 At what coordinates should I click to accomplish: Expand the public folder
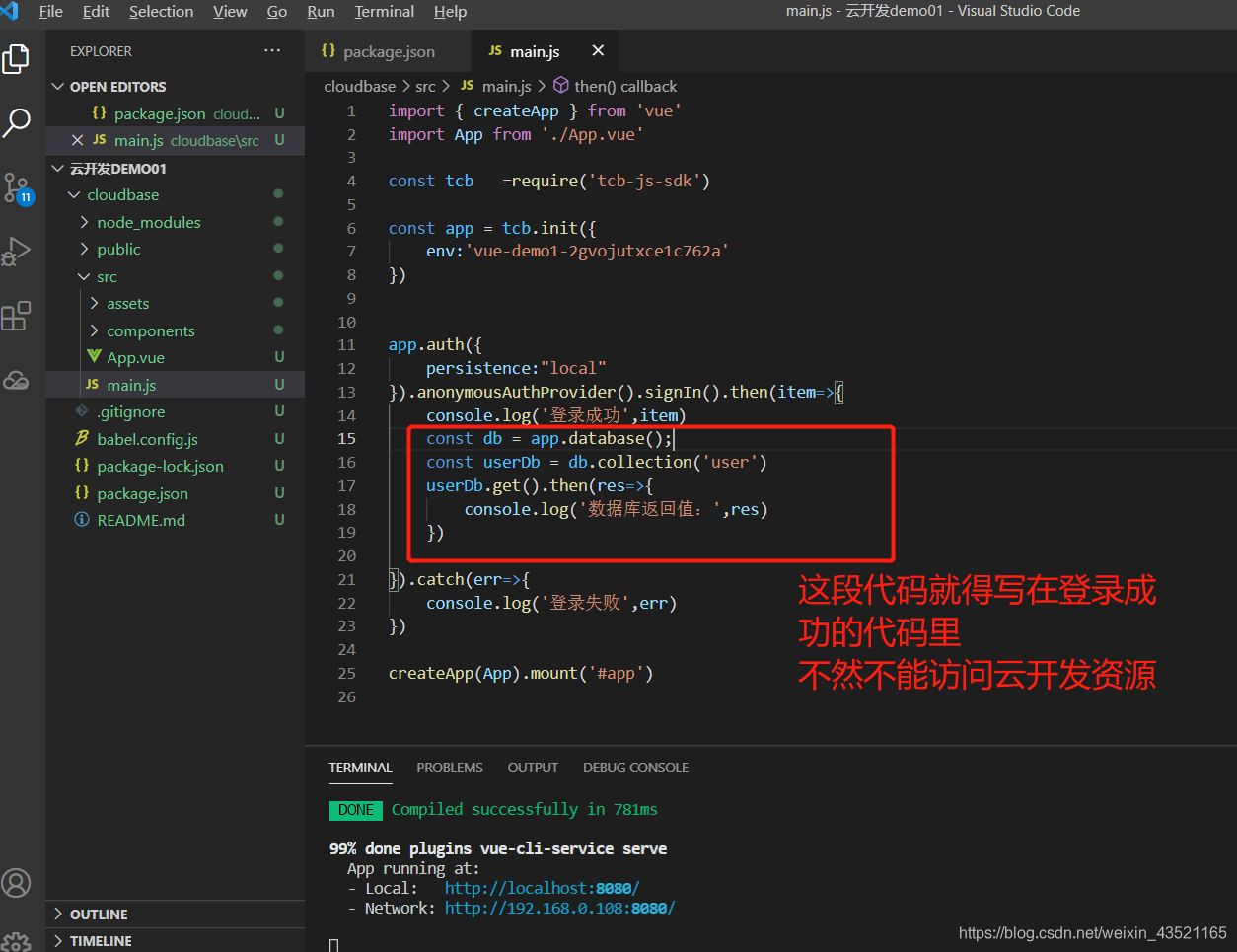tap(85, 250)
